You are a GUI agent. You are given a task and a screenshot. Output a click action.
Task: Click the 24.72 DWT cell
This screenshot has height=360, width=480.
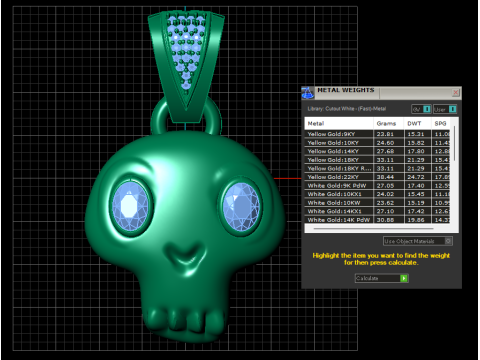[417, 177]
